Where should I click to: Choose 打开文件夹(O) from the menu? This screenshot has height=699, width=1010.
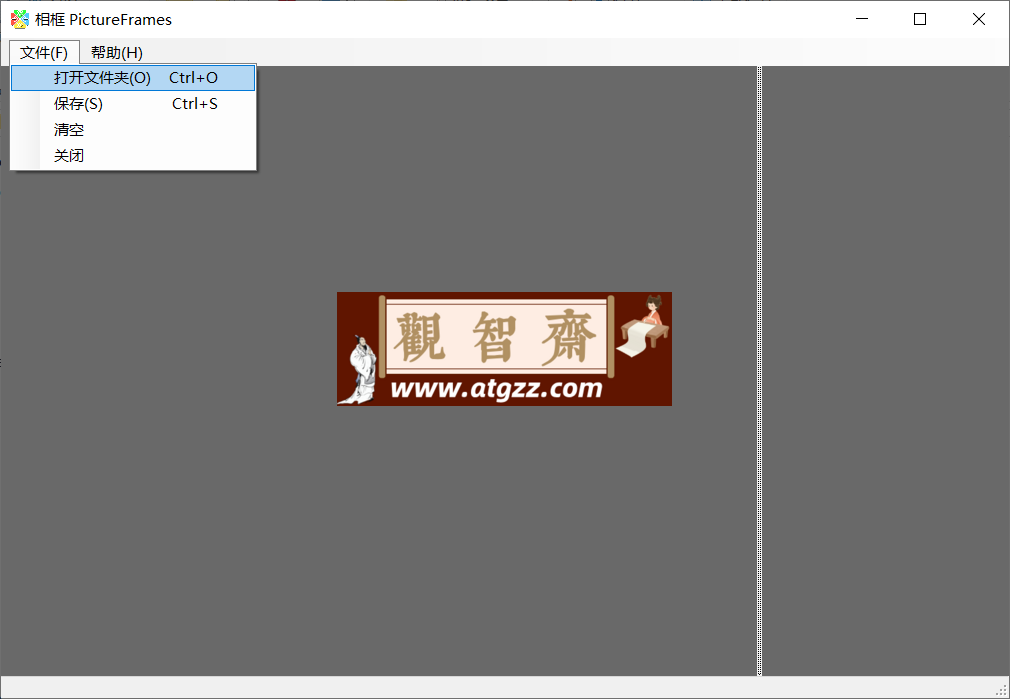click(x=133, y=78)
